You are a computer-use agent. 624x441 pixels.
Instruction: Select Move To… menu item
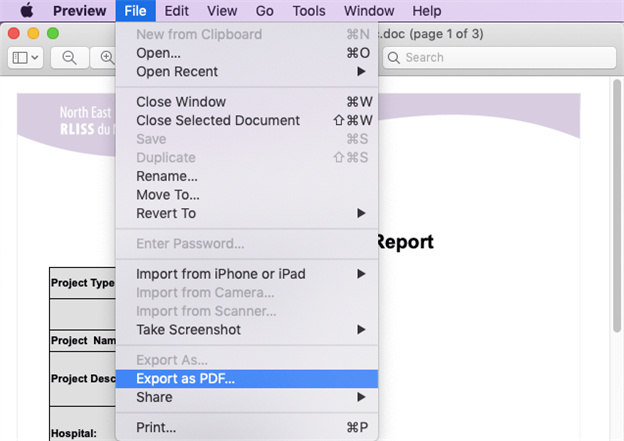pos(167,195)
